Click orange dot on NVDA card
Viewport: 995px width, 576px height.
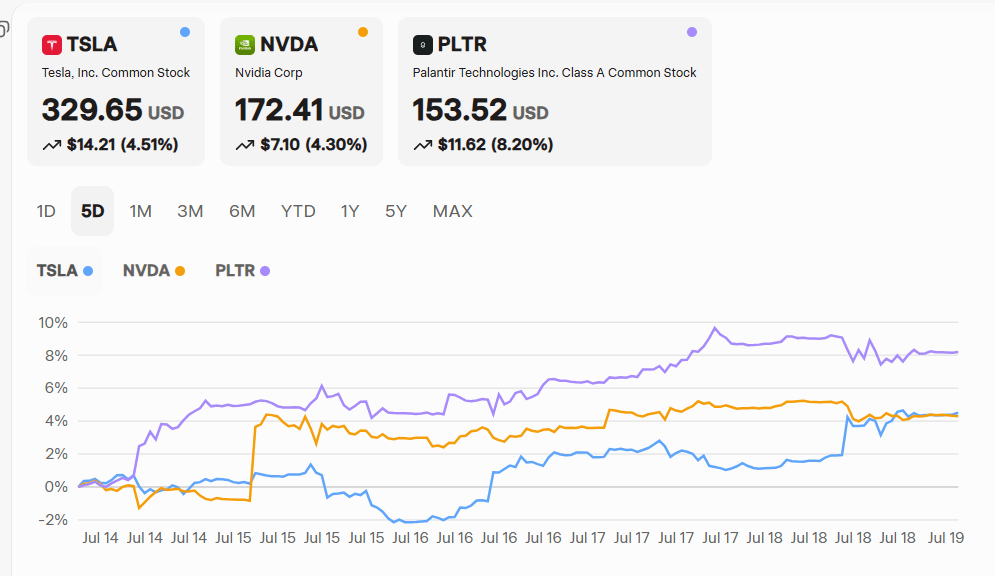(x=362, y=32)
